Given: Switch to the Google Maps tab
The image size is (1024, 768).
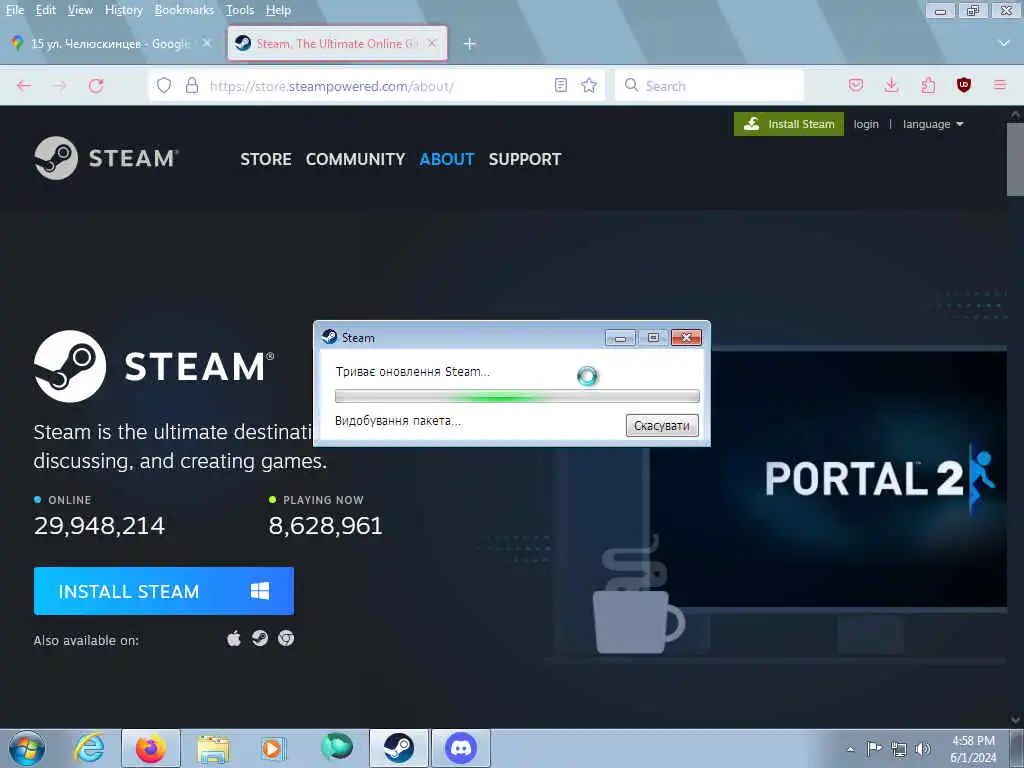Looking at the screenshot, I should [110, 44].
